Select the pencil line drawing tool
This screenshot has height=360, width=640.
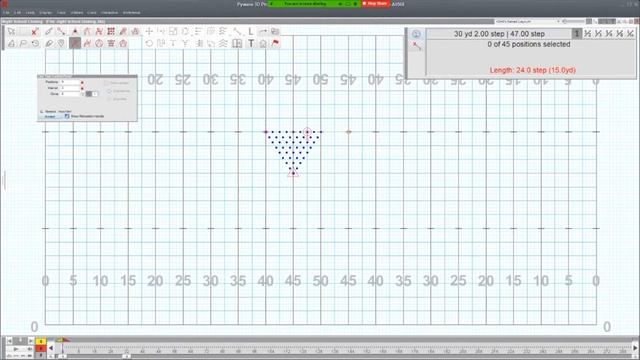[49, 31]
